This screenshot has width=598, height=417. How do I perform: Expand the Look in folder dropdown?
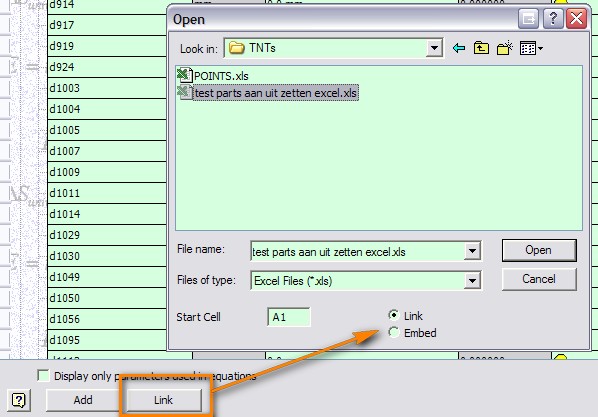pos(434,48)
